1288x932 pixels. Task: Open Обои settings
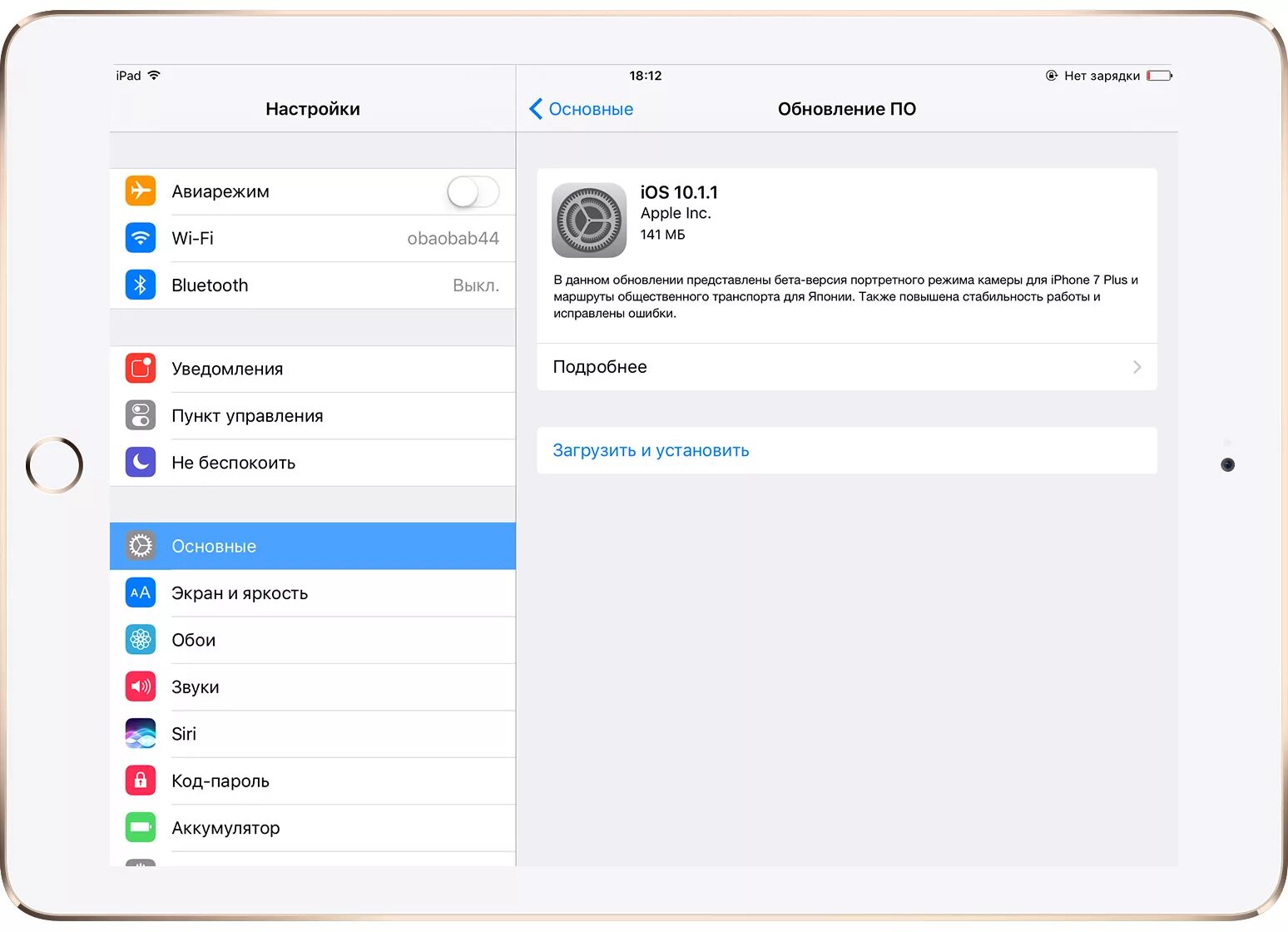click(x=313, y=640)
